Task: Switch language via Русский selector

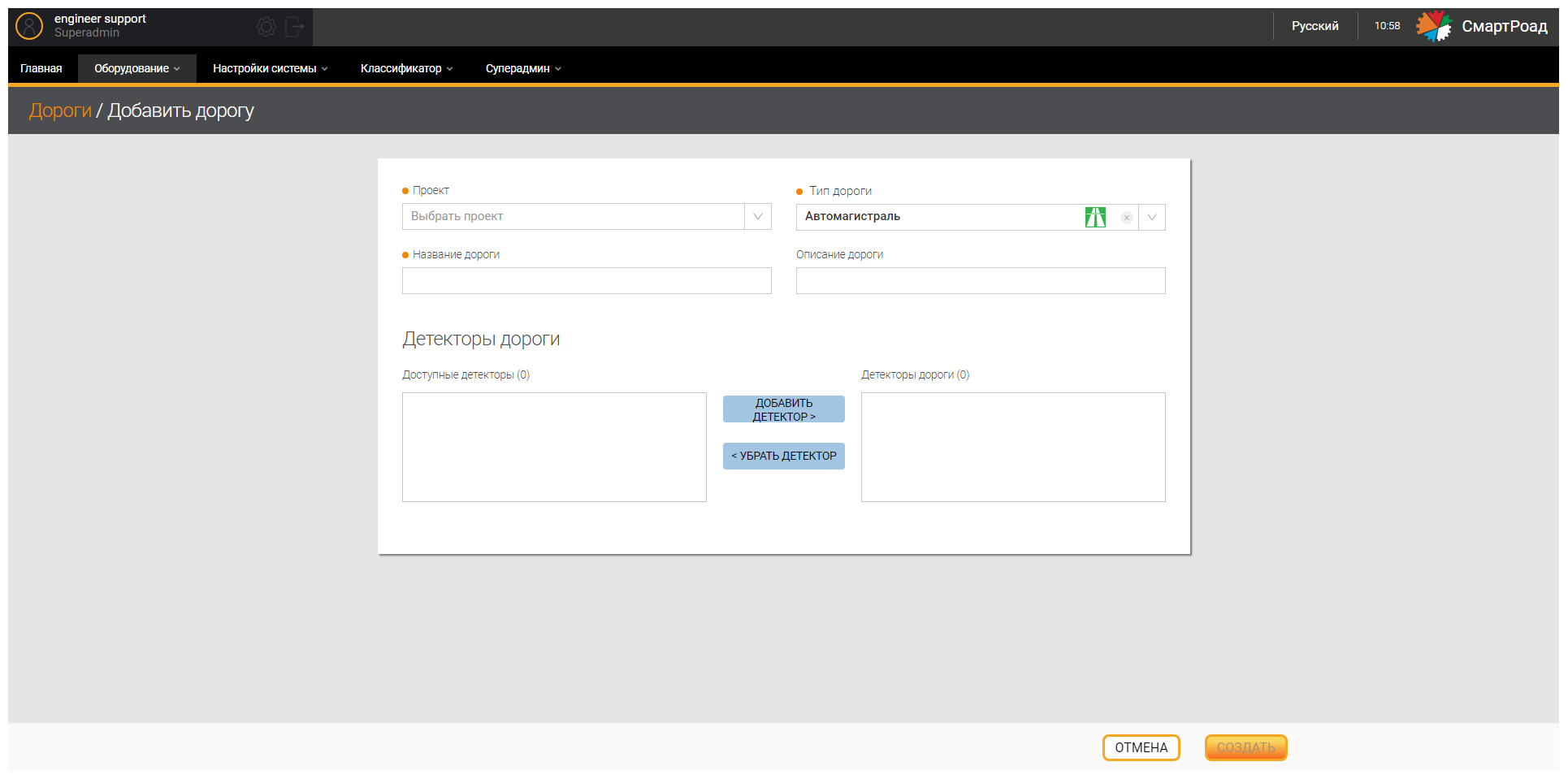Action: [x=1315, y=26]
